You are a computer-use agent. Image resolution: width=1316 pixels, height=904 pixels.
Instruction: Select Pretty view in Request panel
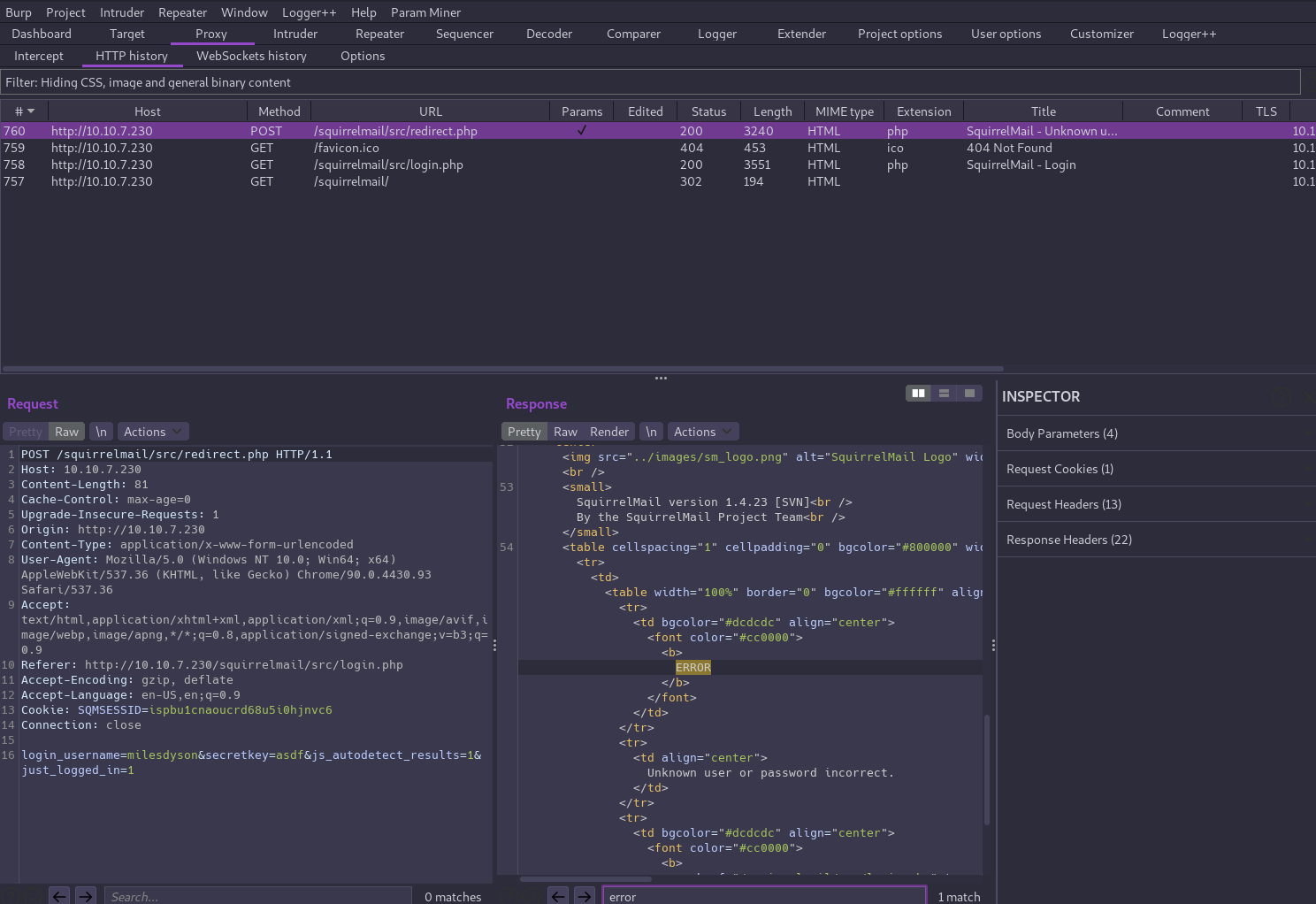click(x=26, y=432)
